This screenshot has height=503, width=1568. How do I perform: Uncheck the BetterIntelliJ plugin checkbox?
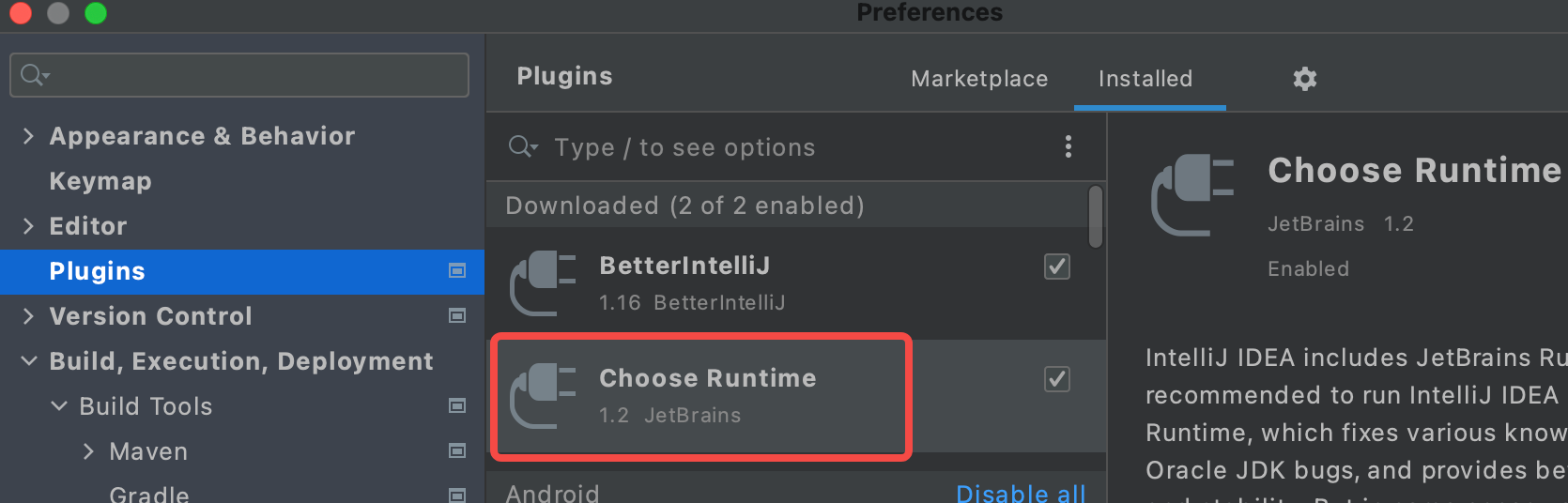(x=1056, y=267)
